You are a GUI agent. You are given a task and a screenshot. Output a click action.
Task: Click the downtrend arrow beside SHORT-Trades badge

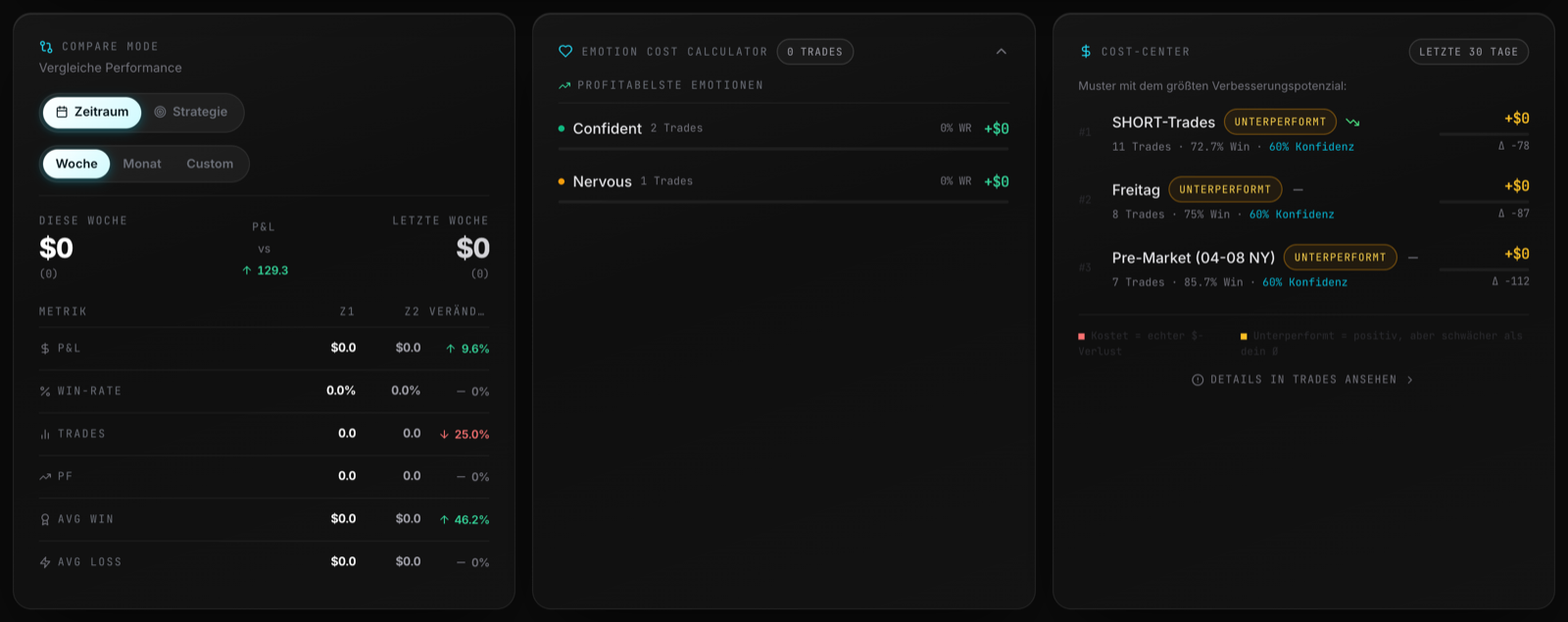(x=1352, y=122)
